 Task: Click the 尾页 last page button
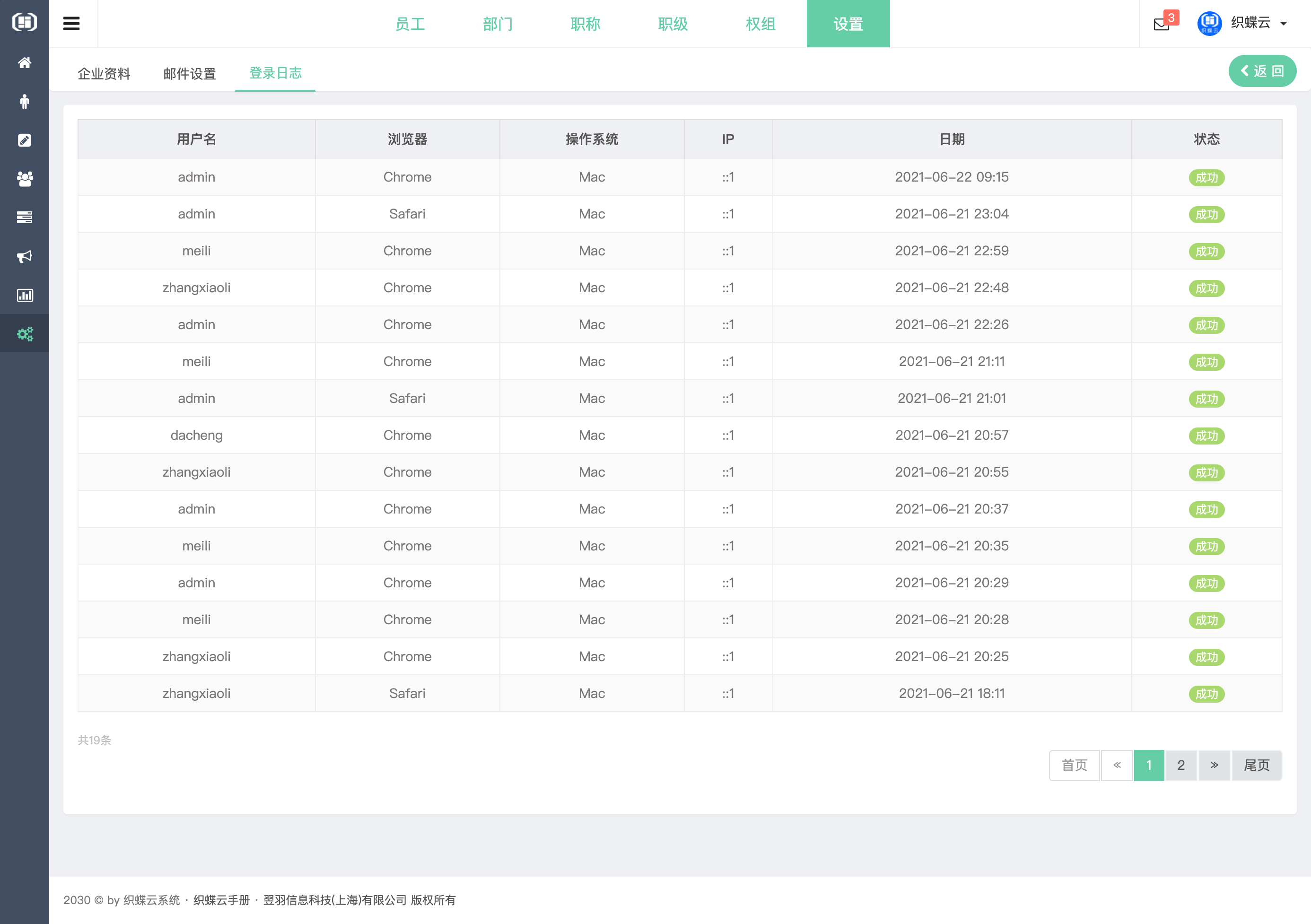click(x=1256, y=765)
